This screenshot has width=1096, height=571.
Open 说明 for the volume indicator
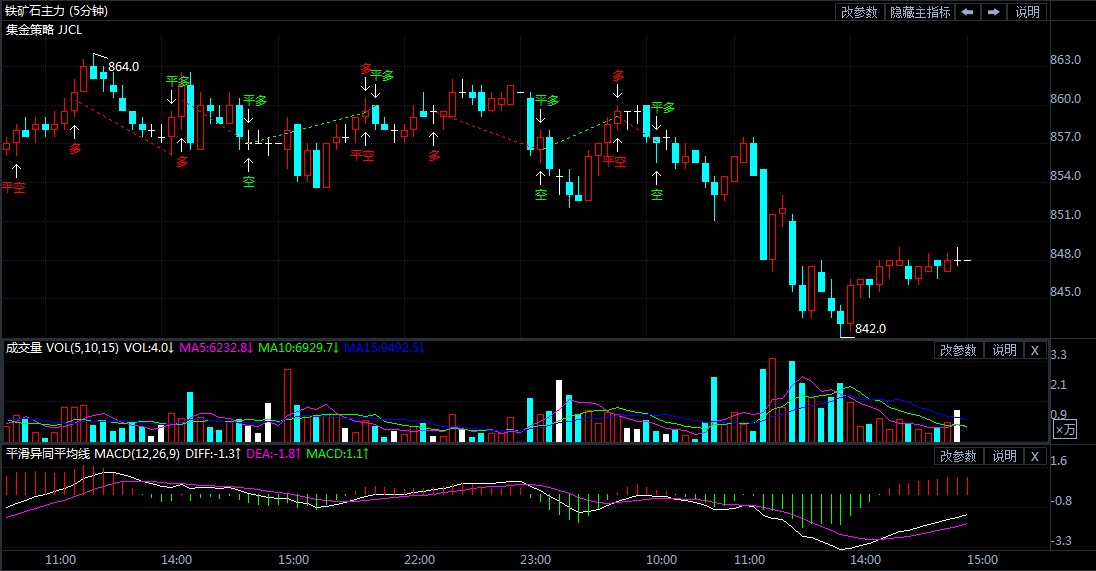pos(1003,350)
